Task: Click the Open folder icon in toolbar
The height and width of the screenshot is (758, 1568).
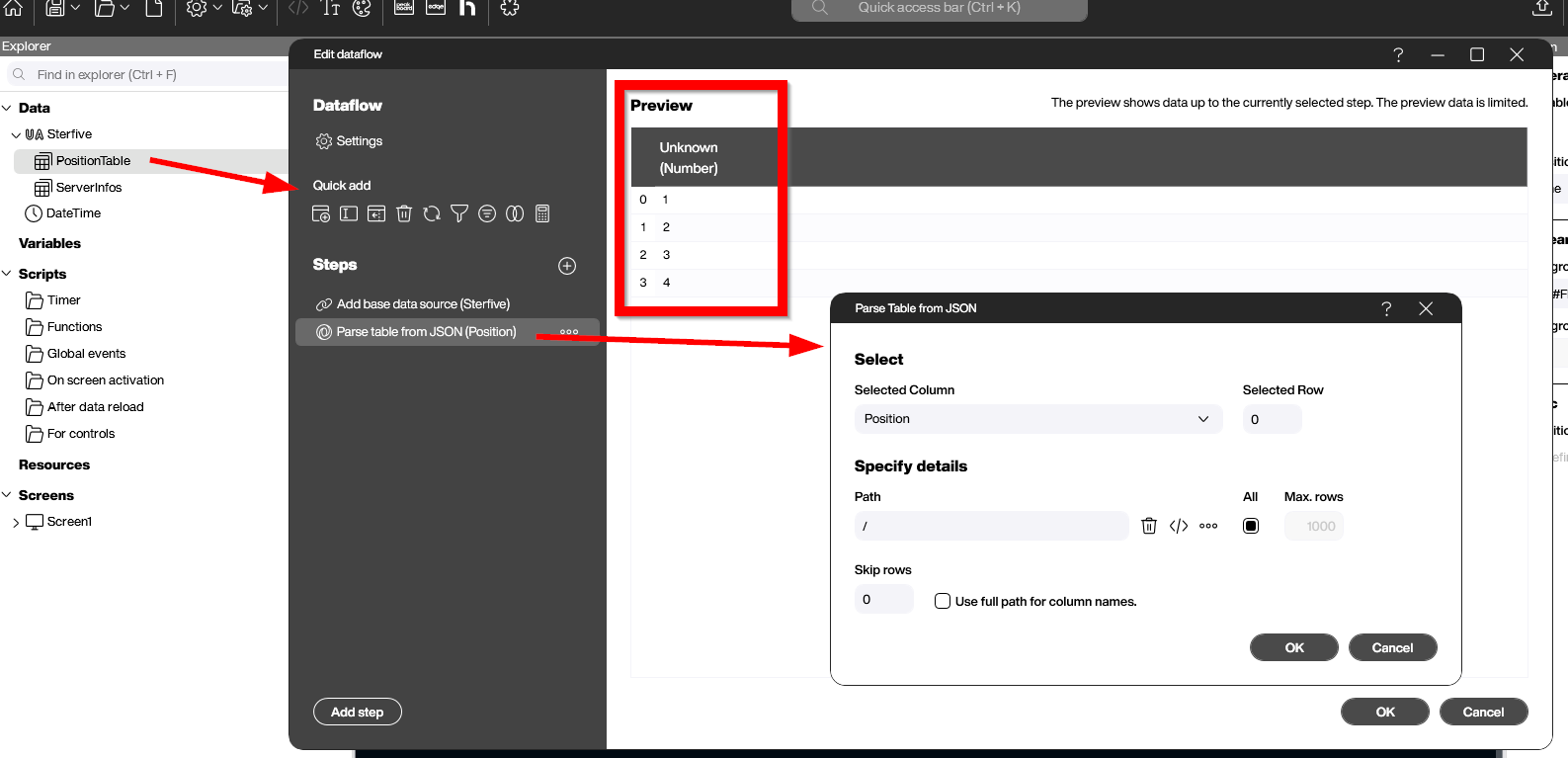Action: point(104,8)
